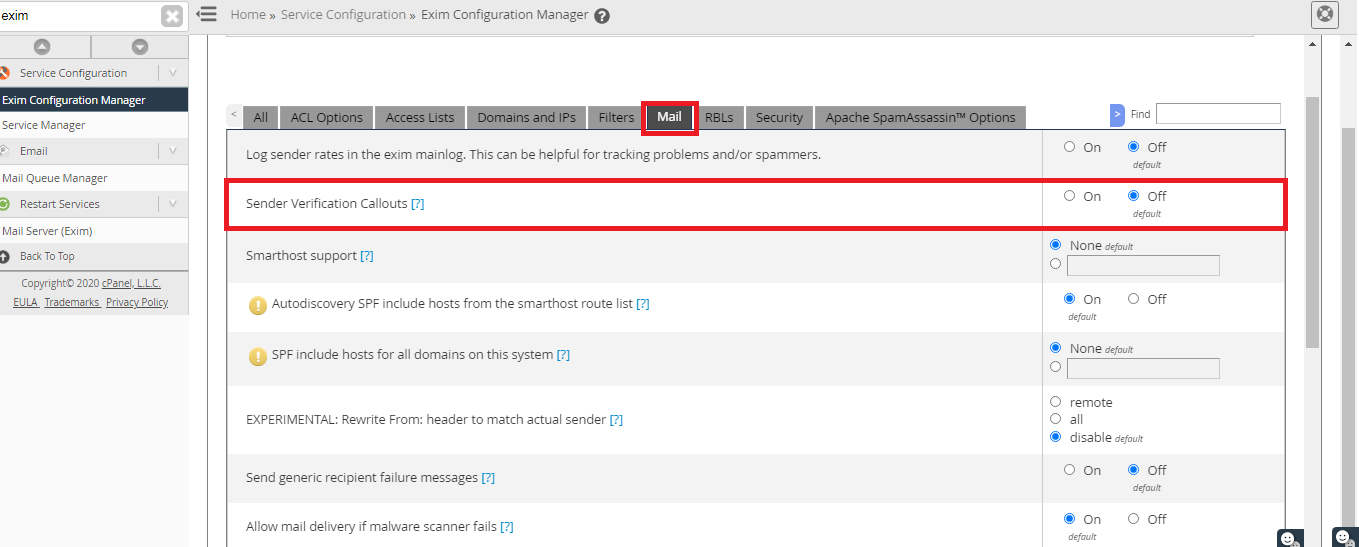
Task: Enable Sender Verification Callouts On
Action: pyautogui.click(x=1070, y=196)
